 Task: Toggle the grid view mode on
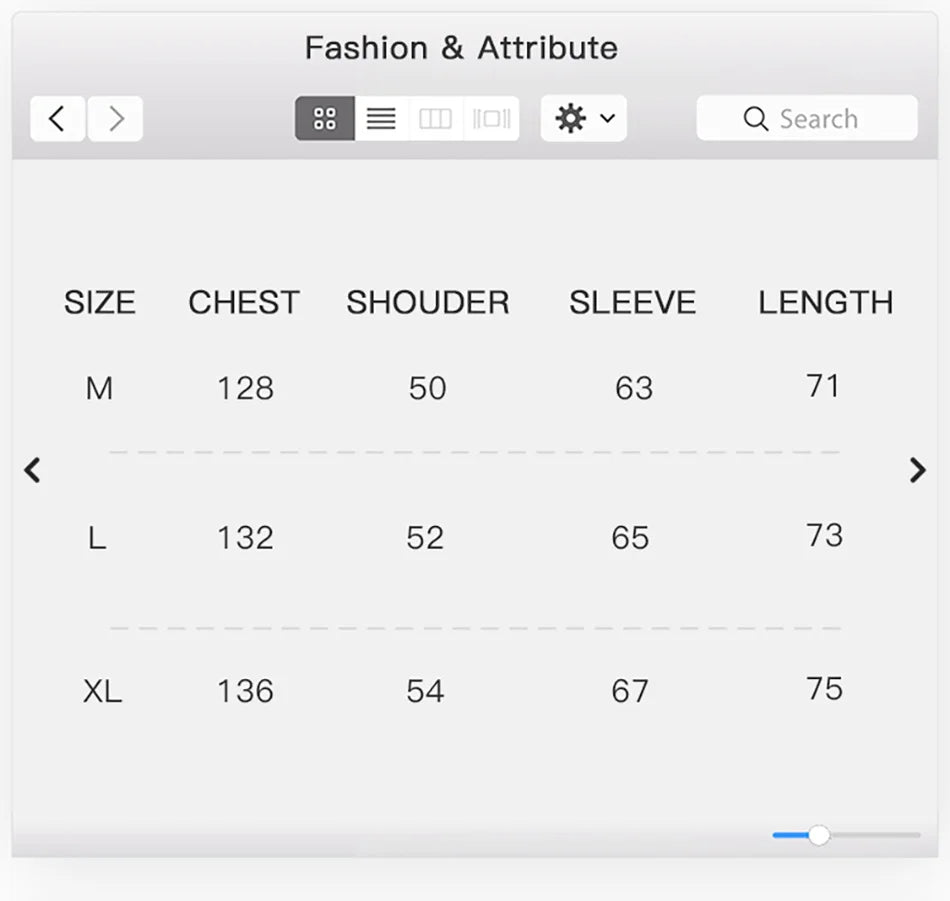[323, 117]
